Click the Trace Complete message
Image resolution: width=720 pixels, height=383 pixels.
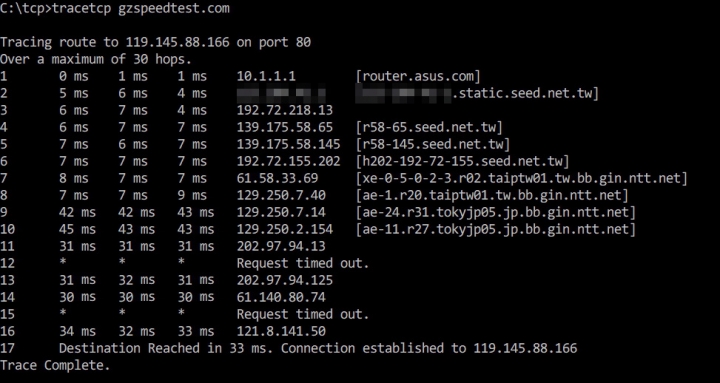click(x=55, y=366)
